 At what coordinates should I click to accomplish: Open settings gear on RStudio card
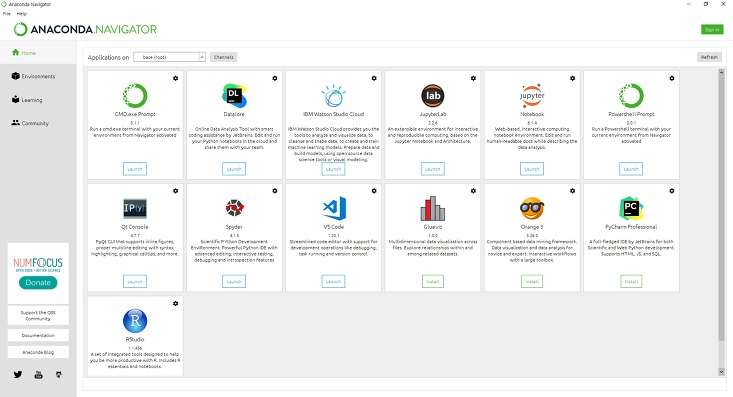click(176, 303)
